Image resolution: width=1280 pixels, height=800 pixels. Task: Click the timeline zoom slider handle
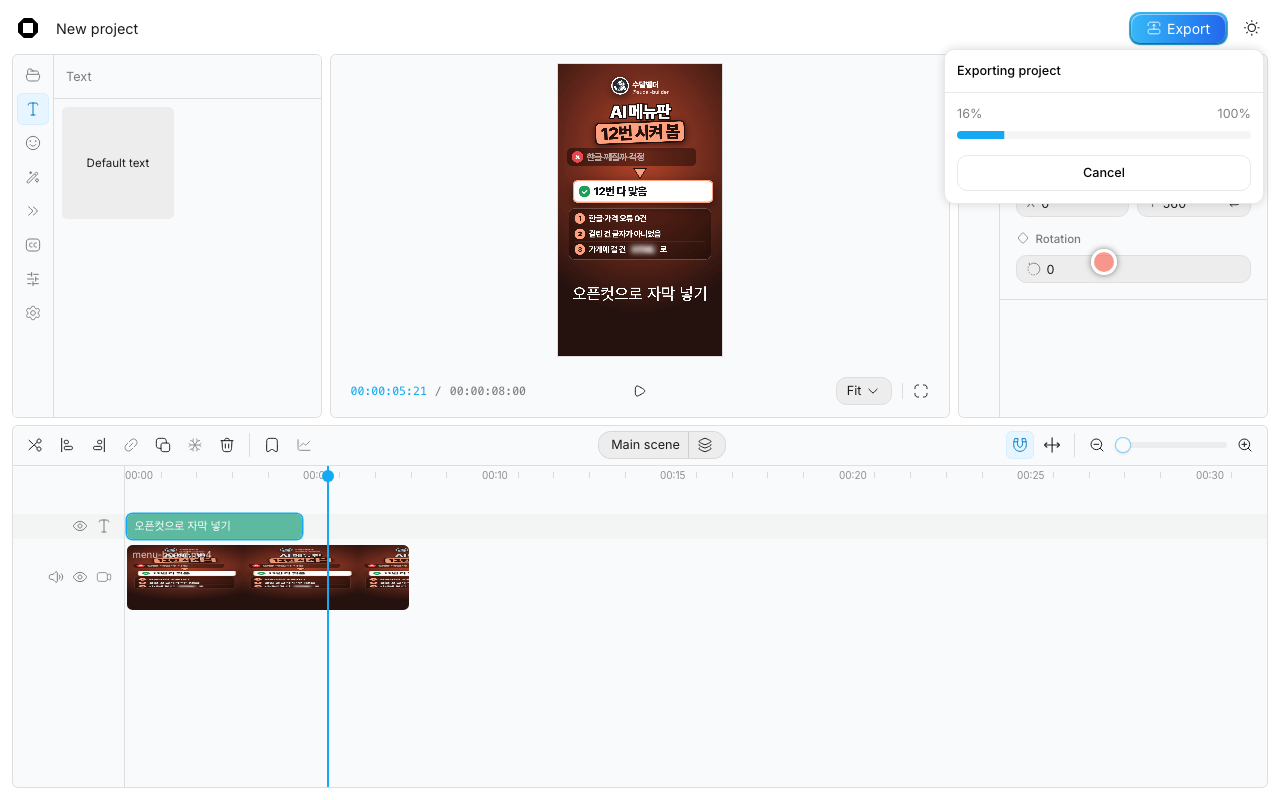(1123, 445)
